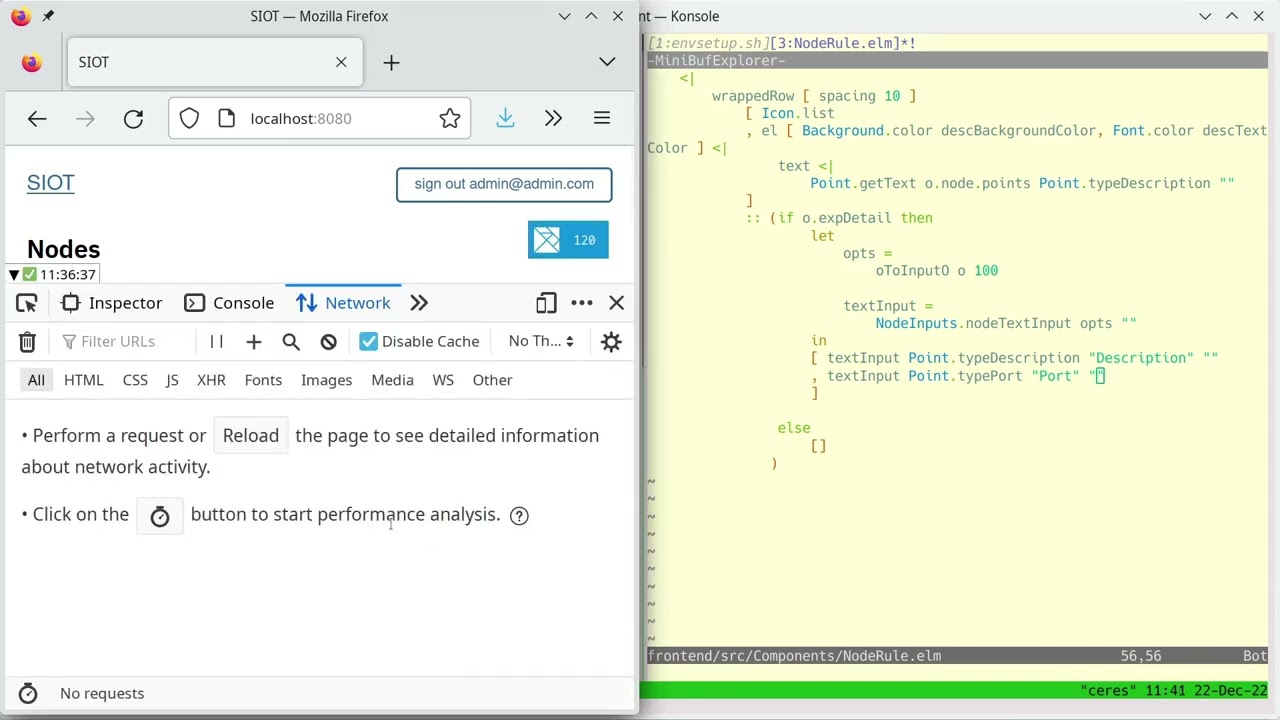Filter network requests by HTML
The width and height of the screenshot is (1280, 720).
[84, 380]
